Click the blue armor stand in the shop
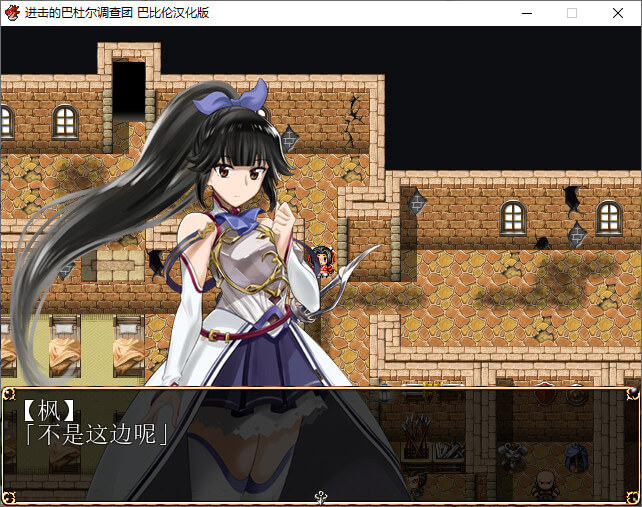642x507 pixels. pyautogui.click(x=579, y=455)
